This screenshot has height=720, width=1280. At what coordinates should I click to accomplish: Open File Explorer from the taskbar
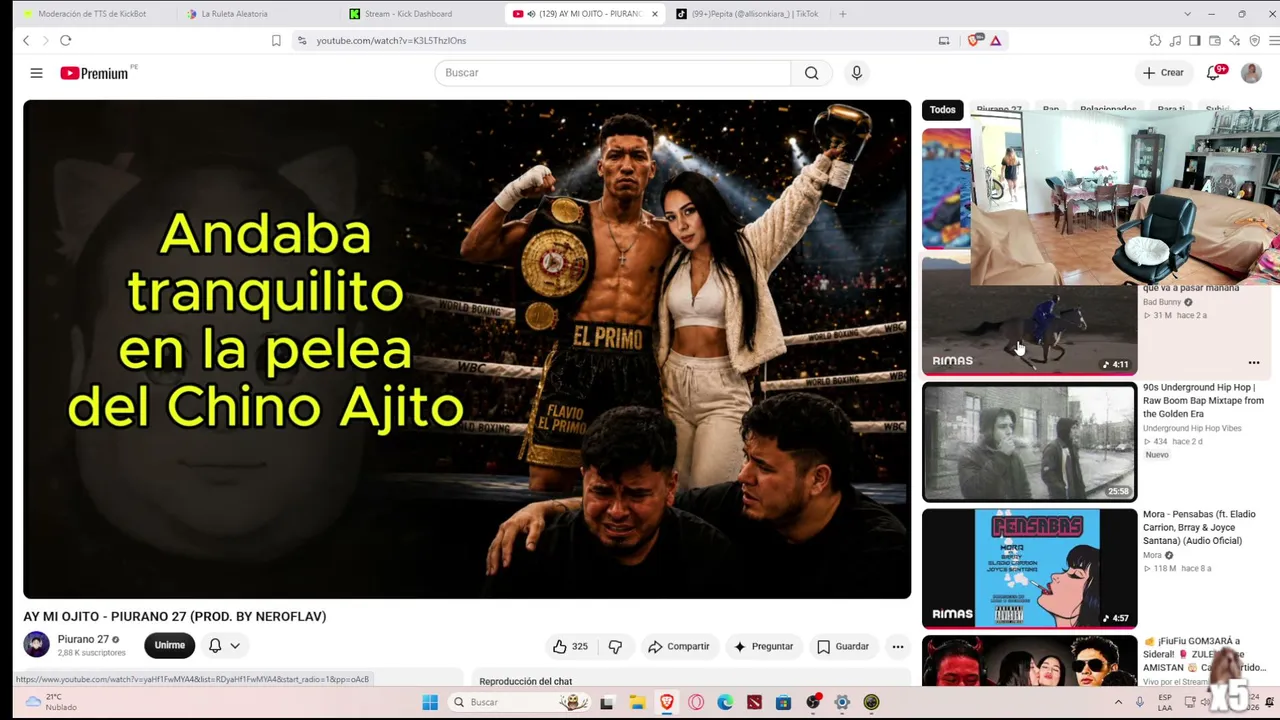coord(637,702)
